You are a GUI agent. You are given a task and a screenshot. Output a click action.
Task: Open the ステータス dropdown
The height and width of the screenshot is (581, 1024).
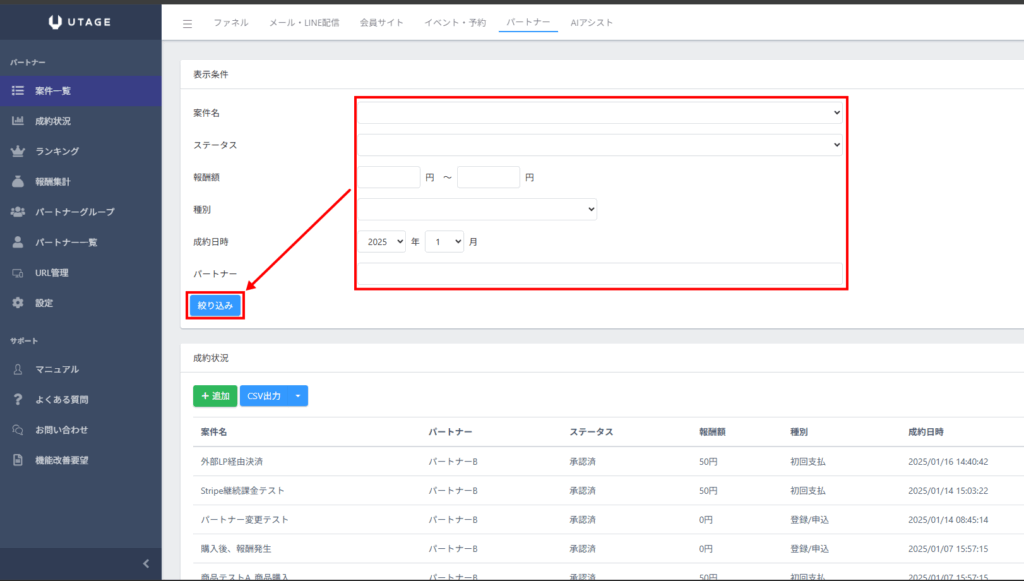tap(600, 145)
